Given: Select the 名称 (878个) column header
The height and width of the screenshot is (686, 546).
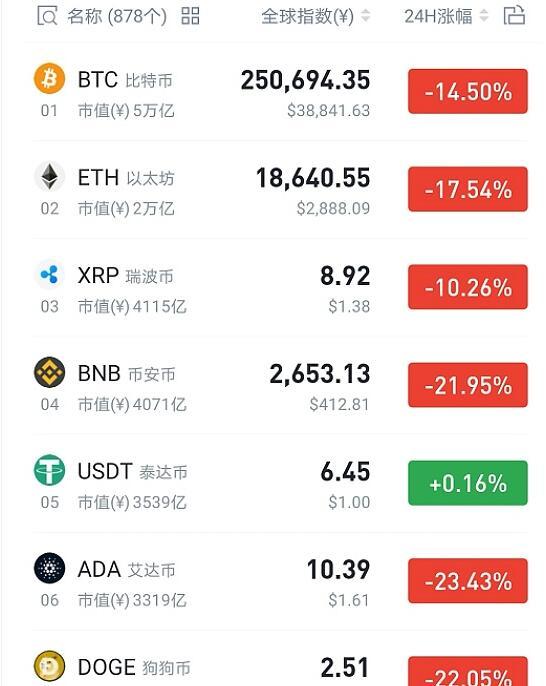Looking at the screenshot, I should click(x=117, y=17).
